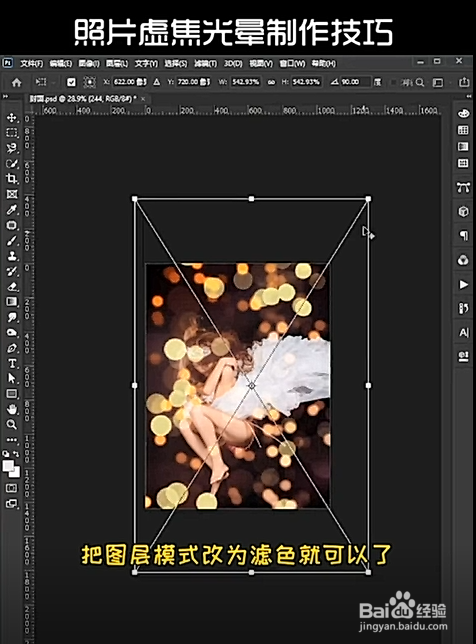The height and width of the screenshot is (644, 476).
Task: Select the Path Selection tool
Action: coord(11,378)
